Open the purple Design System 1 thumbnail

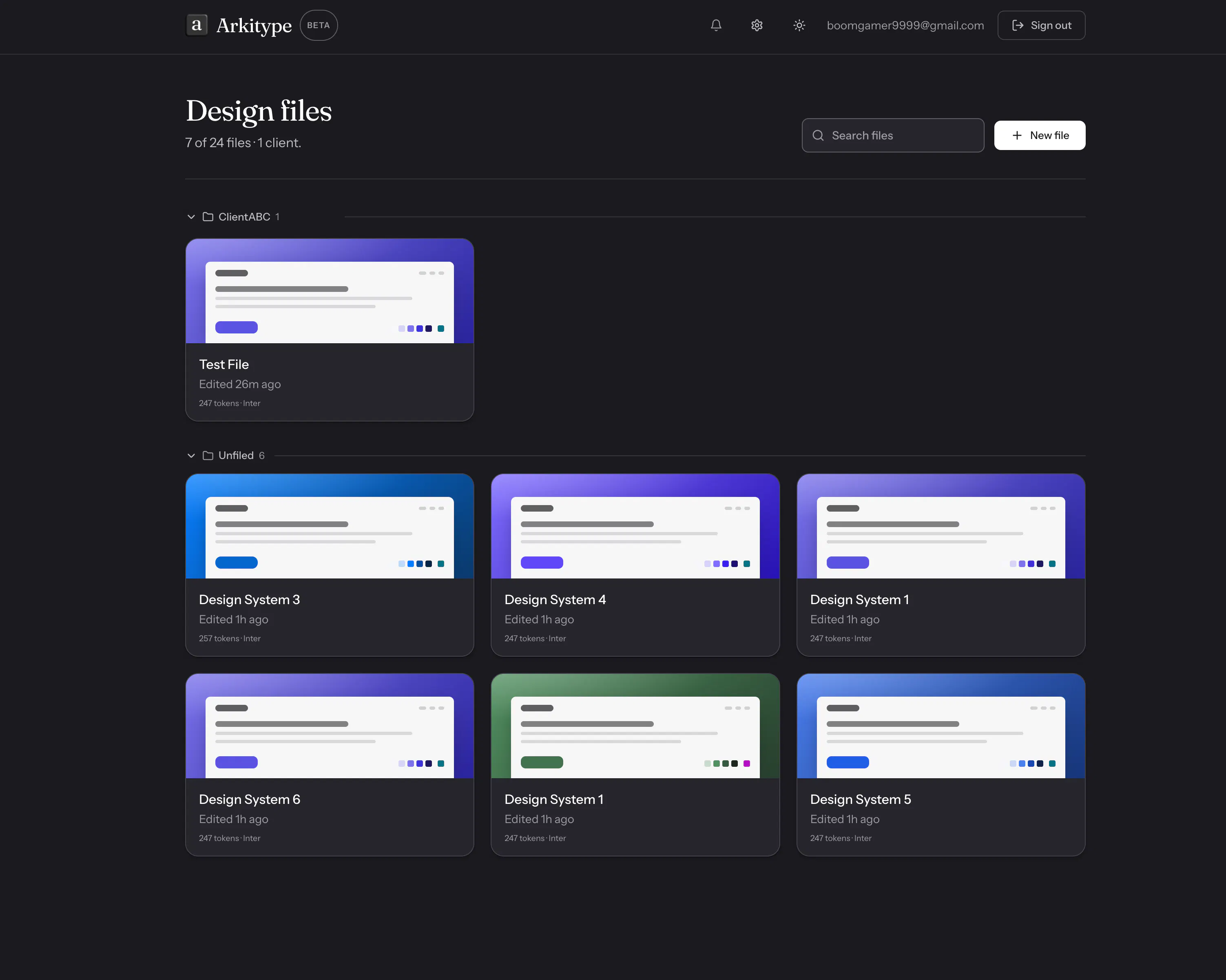click(x=941, y=526)
